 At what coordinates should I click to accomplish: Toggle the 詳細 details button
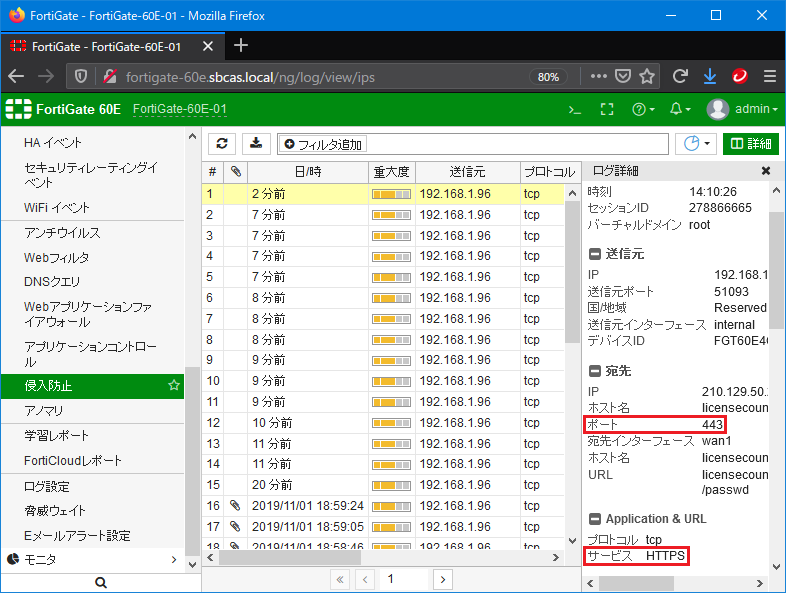[750, 144]
